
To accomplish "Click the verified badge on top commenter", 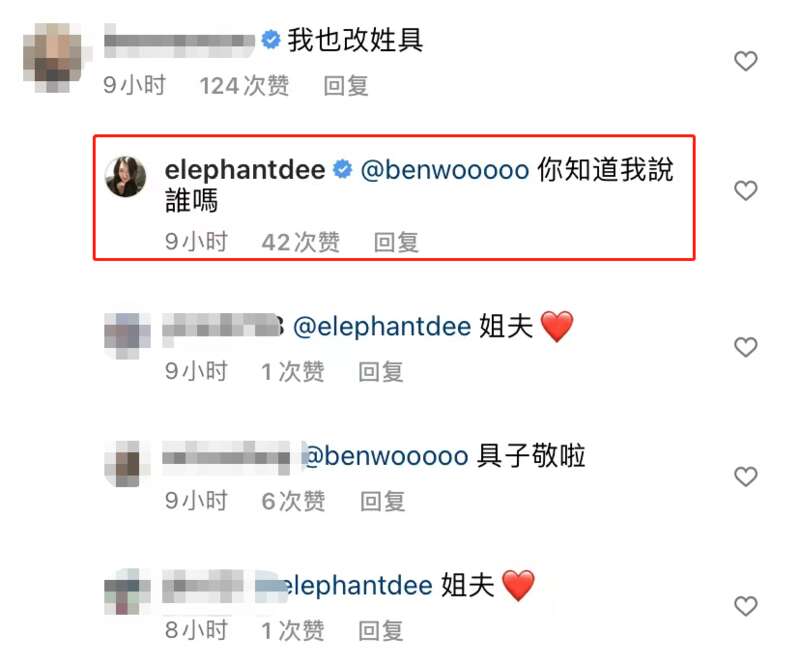I will [271, 40].
